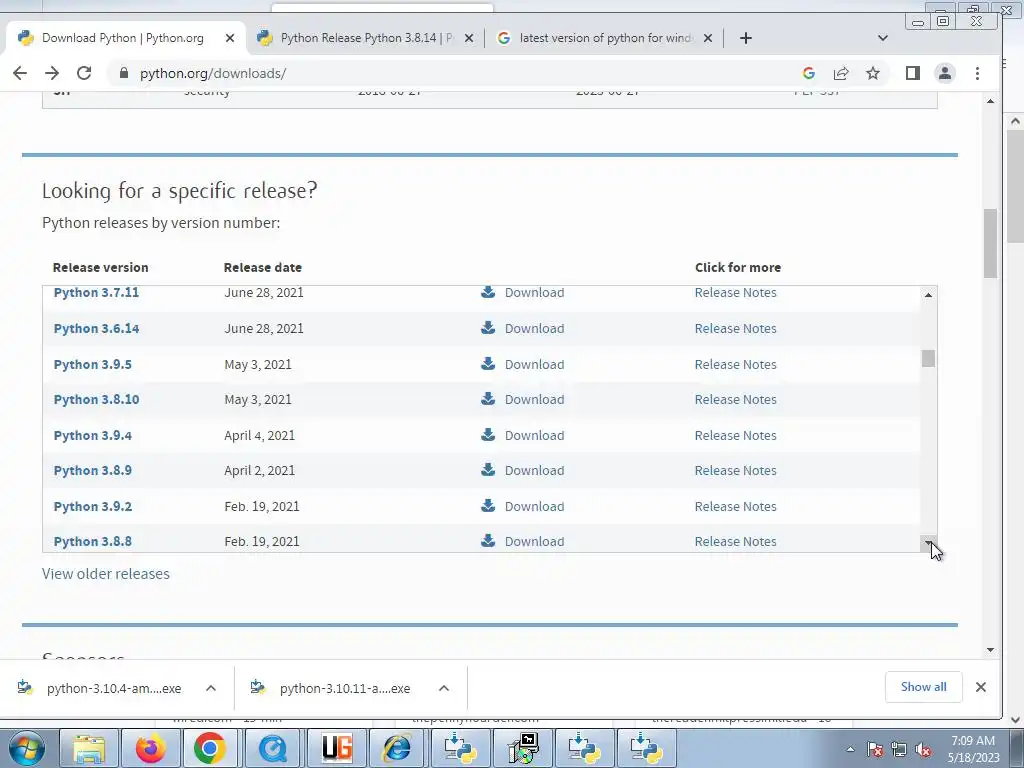Click the download icon for Python 3.8.10
The width and height of the screenshot is (1024, 768).
pos(488,398)
